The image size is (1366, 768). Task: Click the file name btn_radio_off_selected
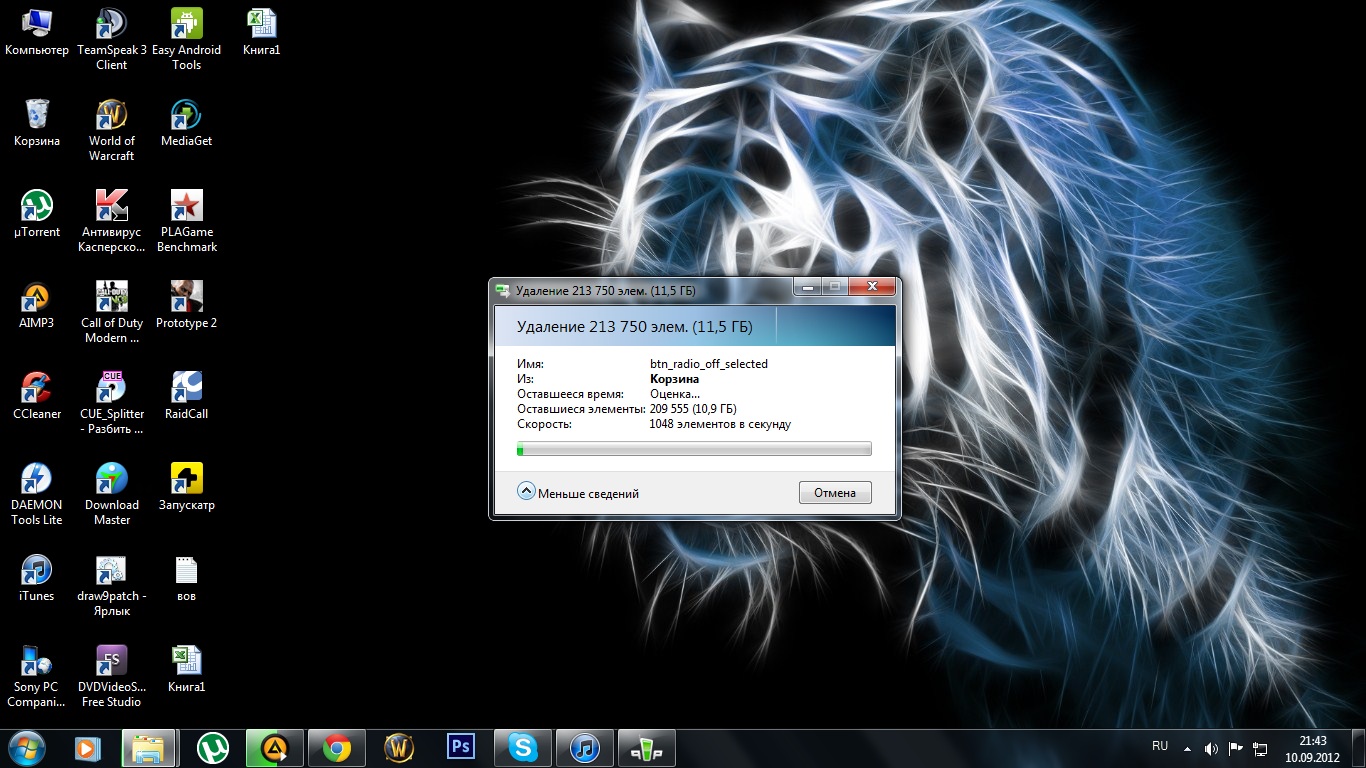[x=709, y=364]
